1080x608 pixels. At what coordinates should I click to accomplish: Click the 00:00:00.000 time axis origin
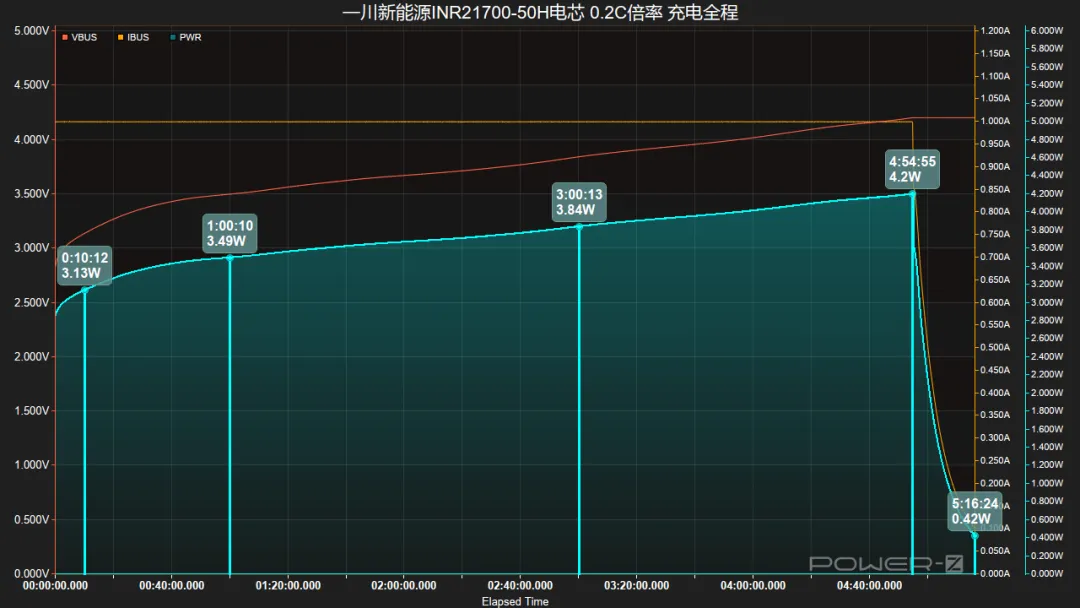point(55,585)
